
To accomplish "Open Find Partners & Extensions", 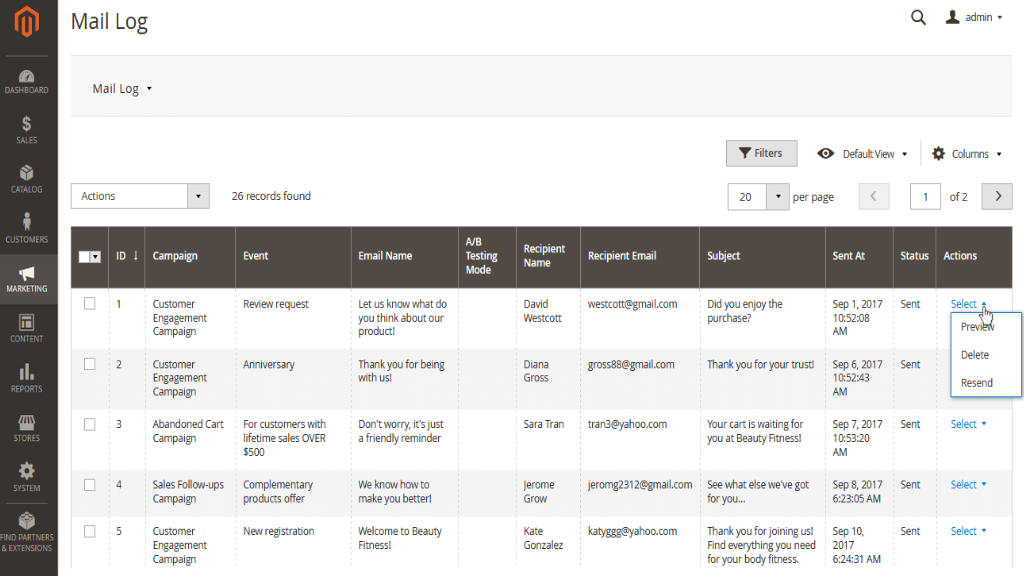I will 27,532.
